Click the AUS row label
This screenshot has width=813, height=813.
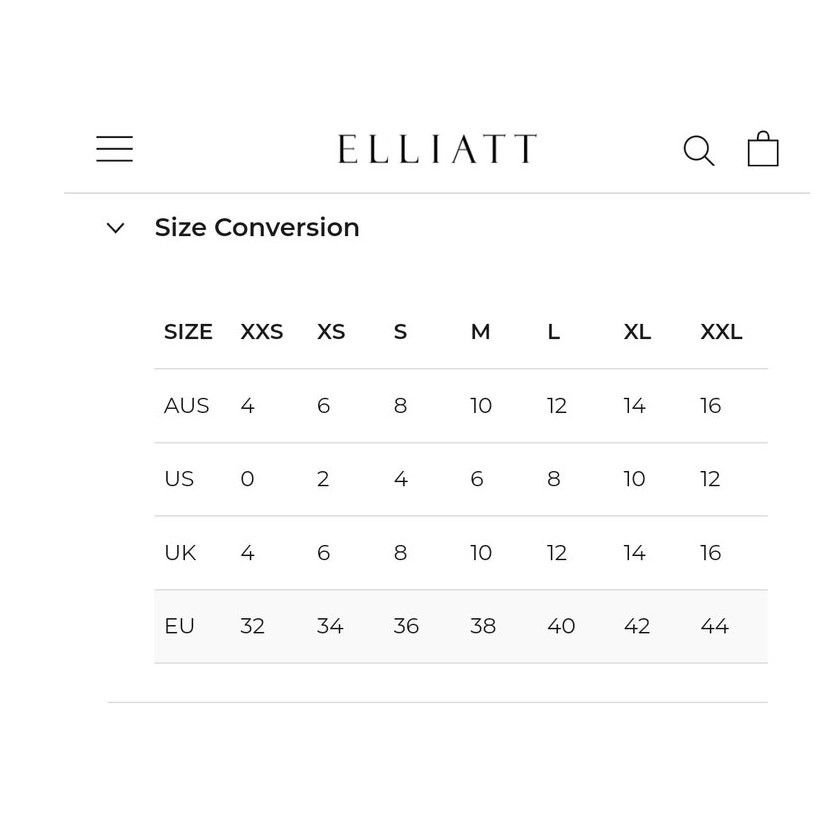[186, 405]
